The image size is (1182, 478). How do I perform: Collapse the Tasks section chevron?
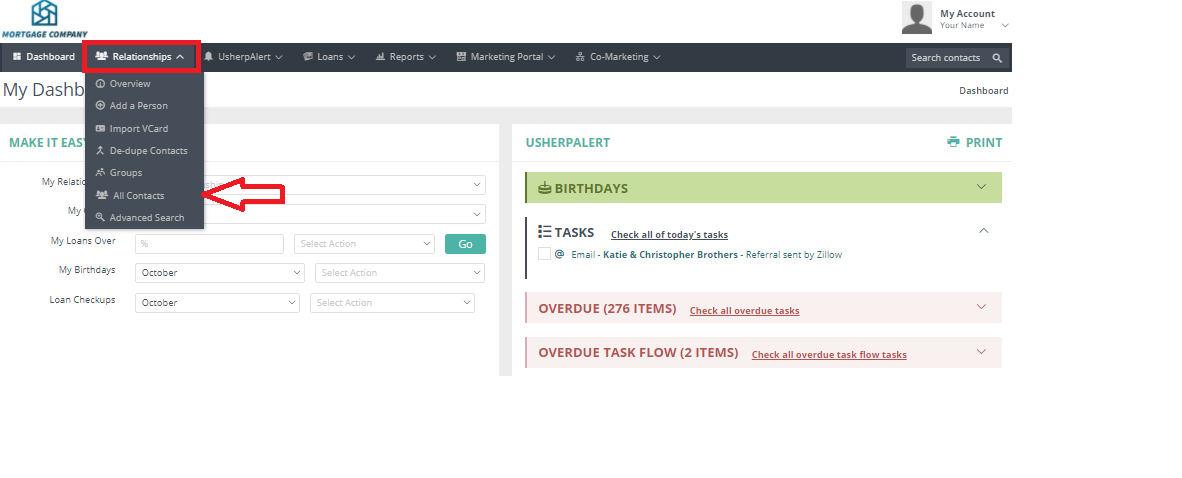(x=983, y=231)
